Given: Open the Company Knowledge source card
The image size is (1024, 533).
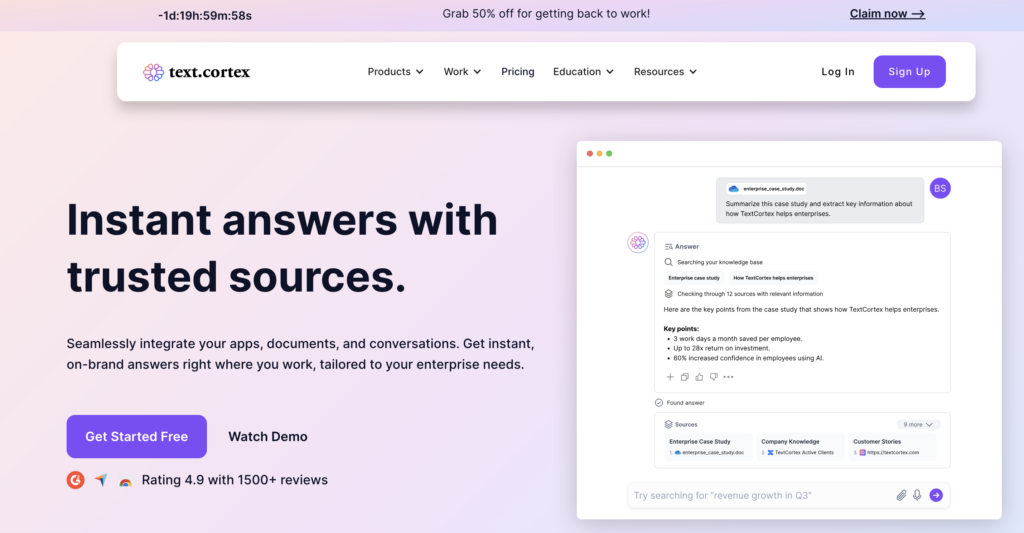Looking at the screenshot, I should tap(800, 447).
